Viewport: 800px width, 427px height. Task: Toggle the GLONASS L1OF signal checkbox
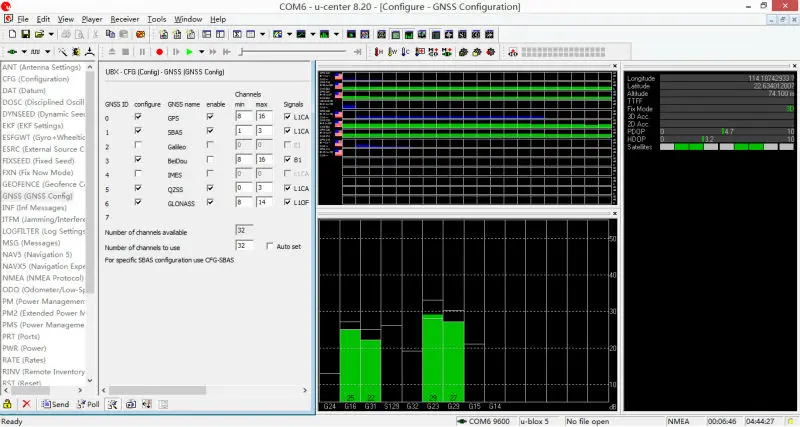pyautogui.click(x=287, y=203)
